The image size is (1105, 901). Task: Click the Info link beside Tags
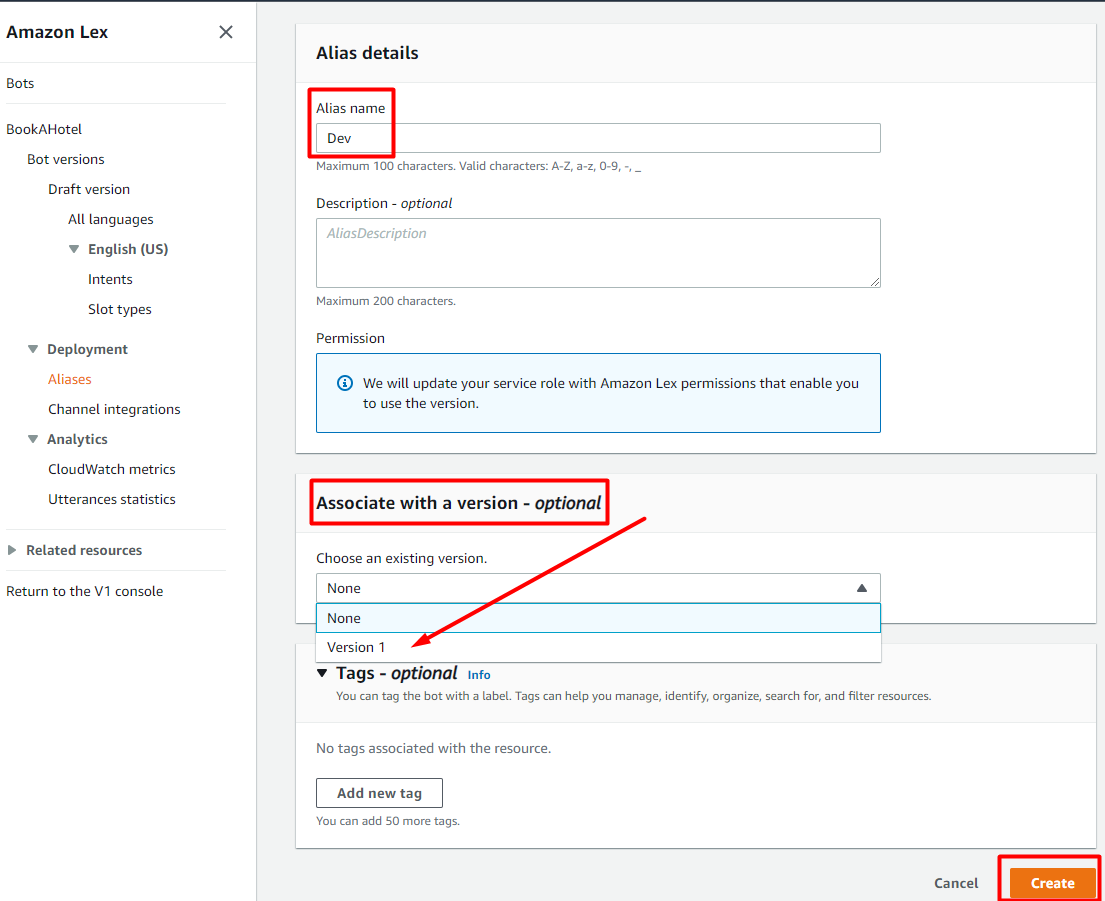coord(478,675)
